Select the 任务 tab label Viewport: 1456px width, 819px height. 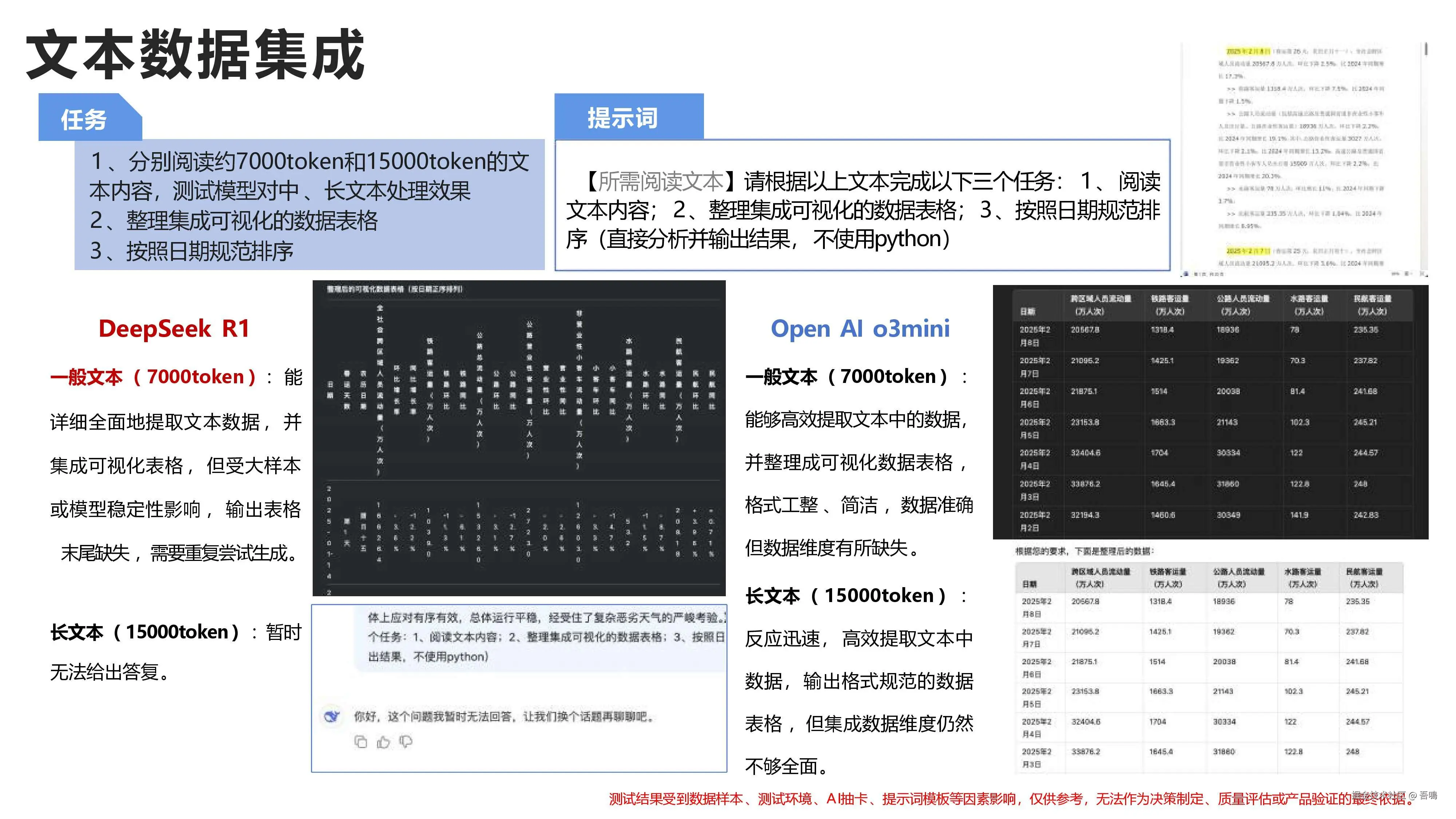tap(84, 119)
